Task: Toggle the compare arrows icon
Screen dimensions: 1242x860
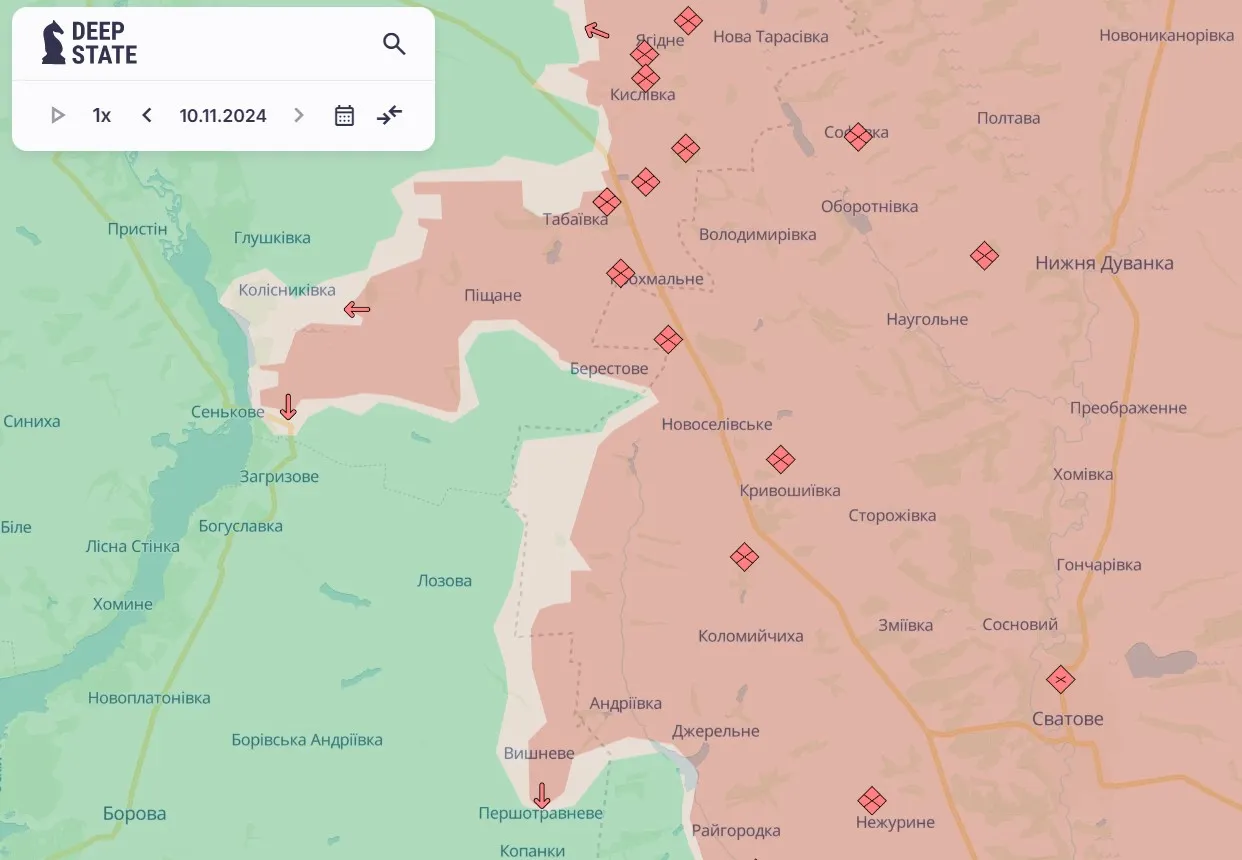Action: click(x=389, y=115)
